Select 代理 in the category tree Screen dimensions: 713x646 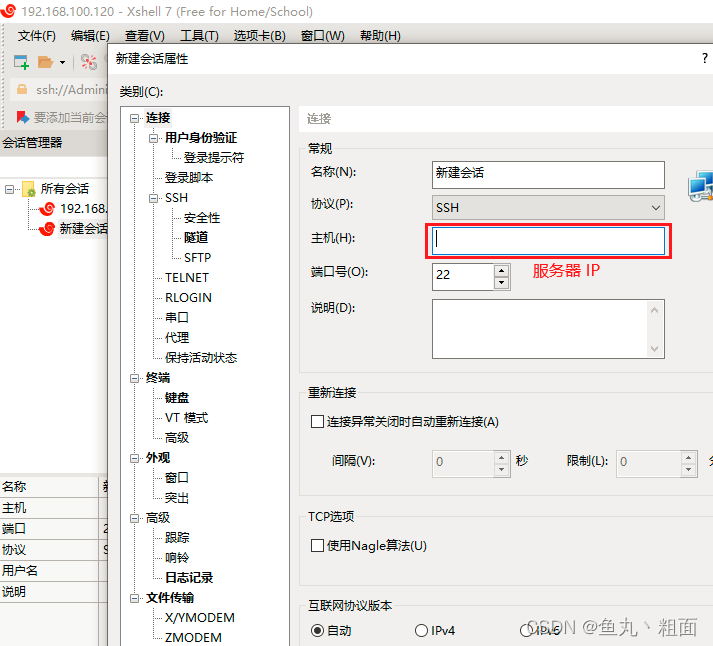point(177,338)
